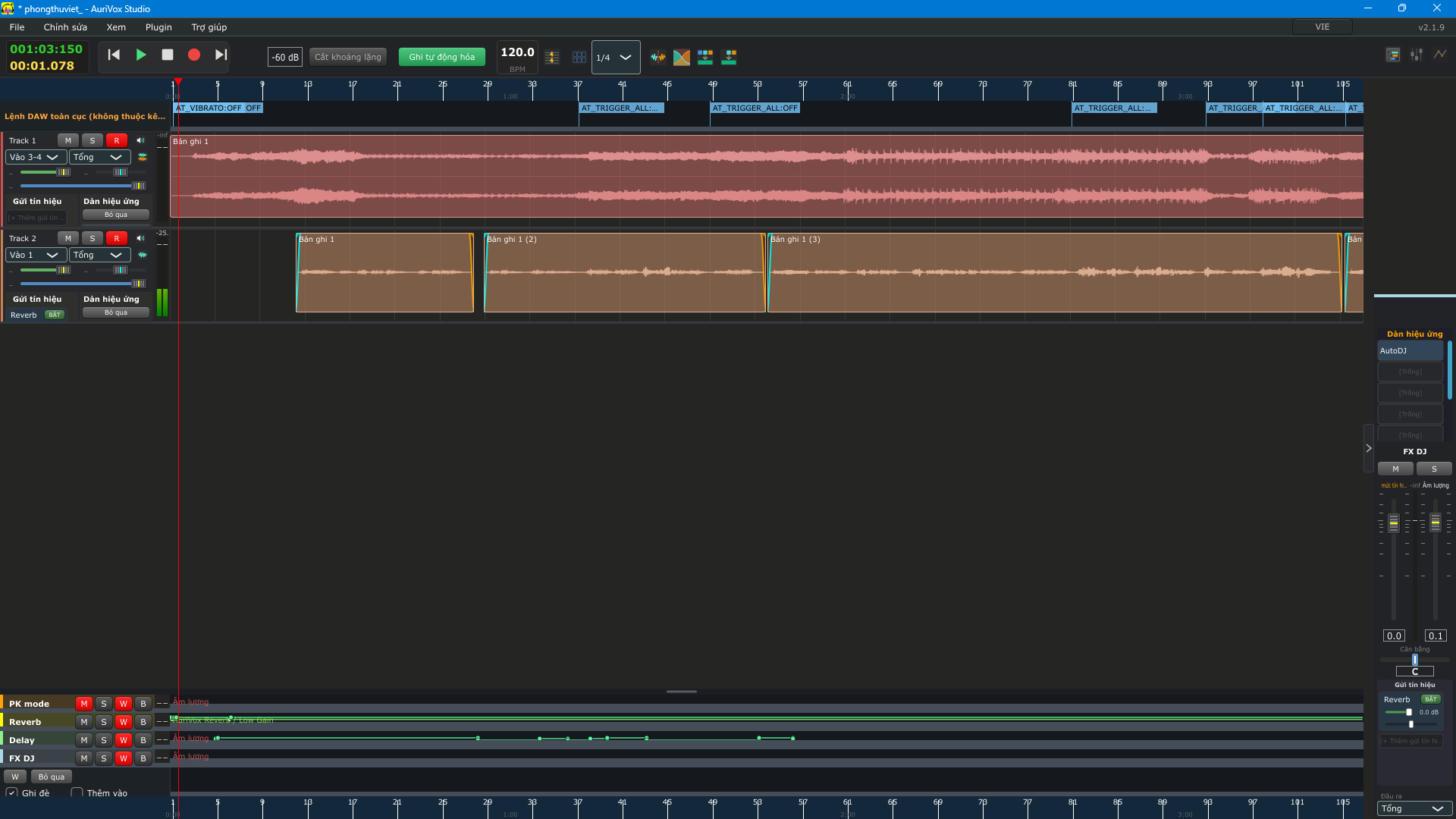Select the AutoDJ effect slot

click(x=1410, y=351)
